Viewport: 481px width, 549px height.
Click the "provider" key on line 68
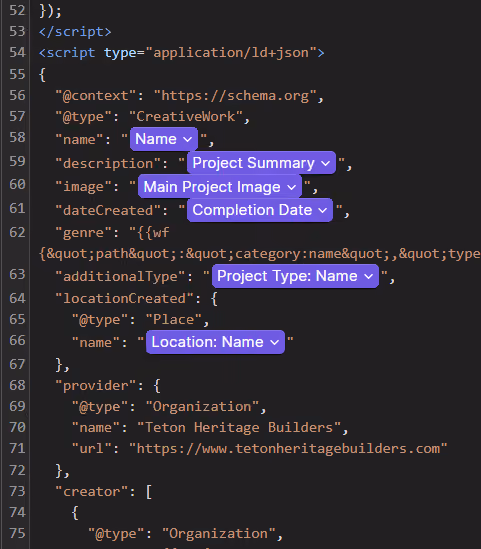pos(96,385)
